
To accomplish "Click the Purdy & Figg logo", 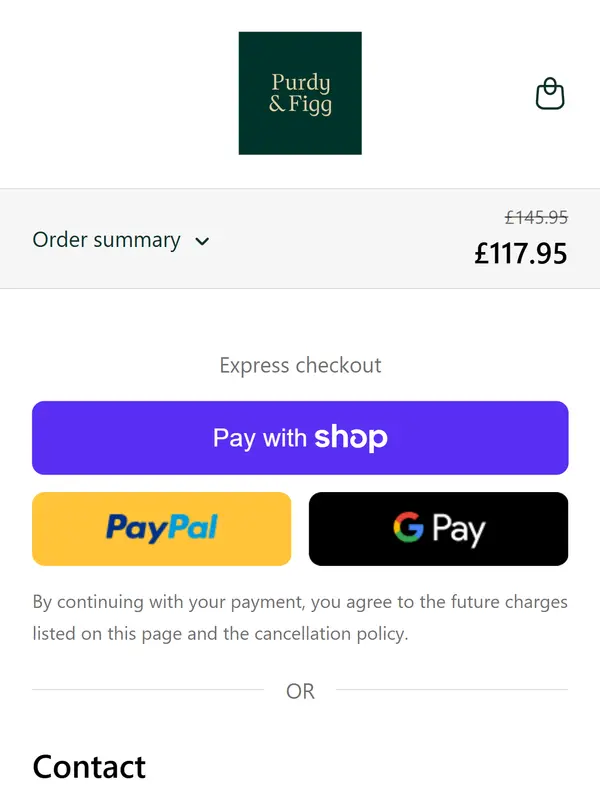I will coord(300,93).
